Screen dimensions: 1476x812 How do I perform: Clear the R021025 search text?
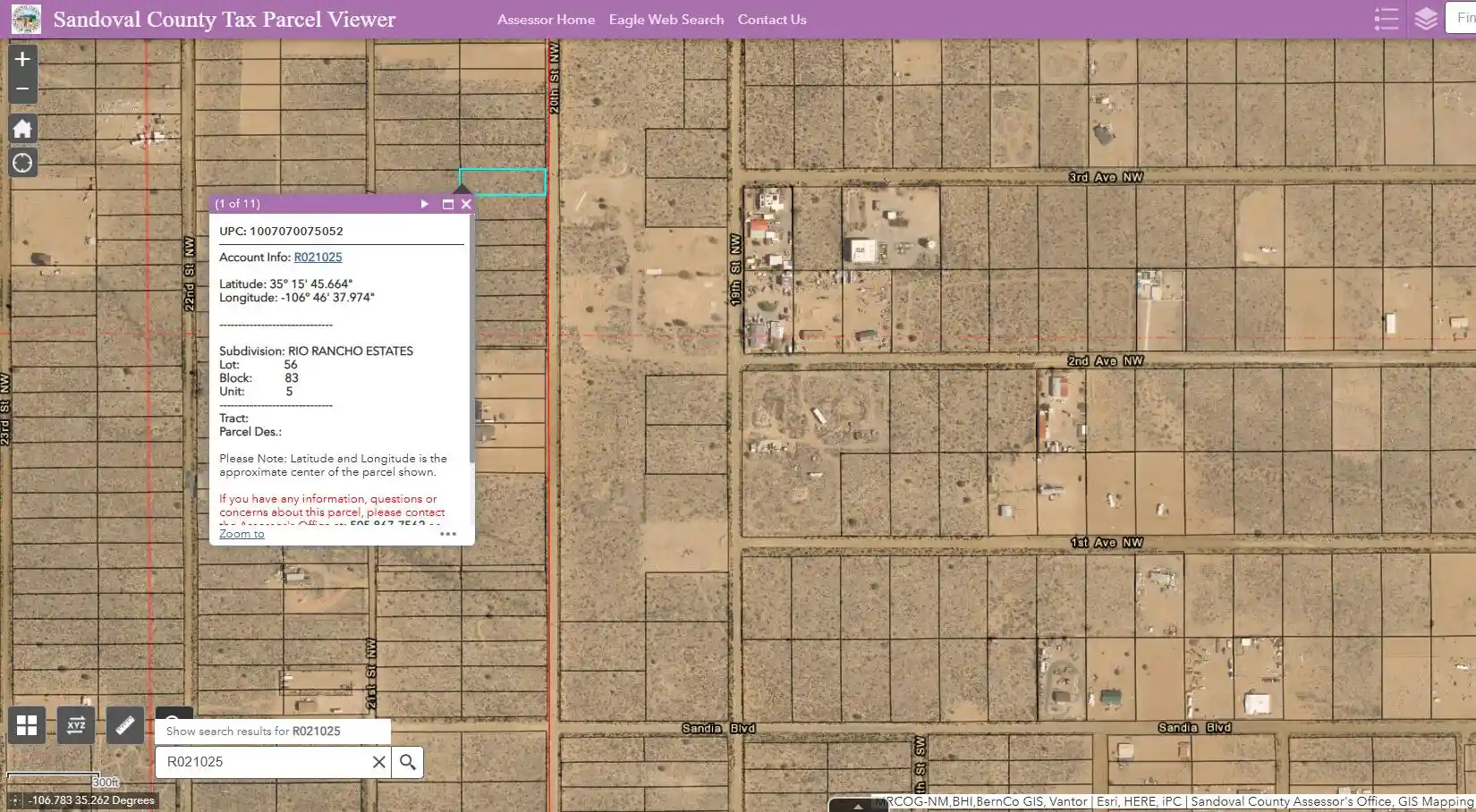point(378,762)
